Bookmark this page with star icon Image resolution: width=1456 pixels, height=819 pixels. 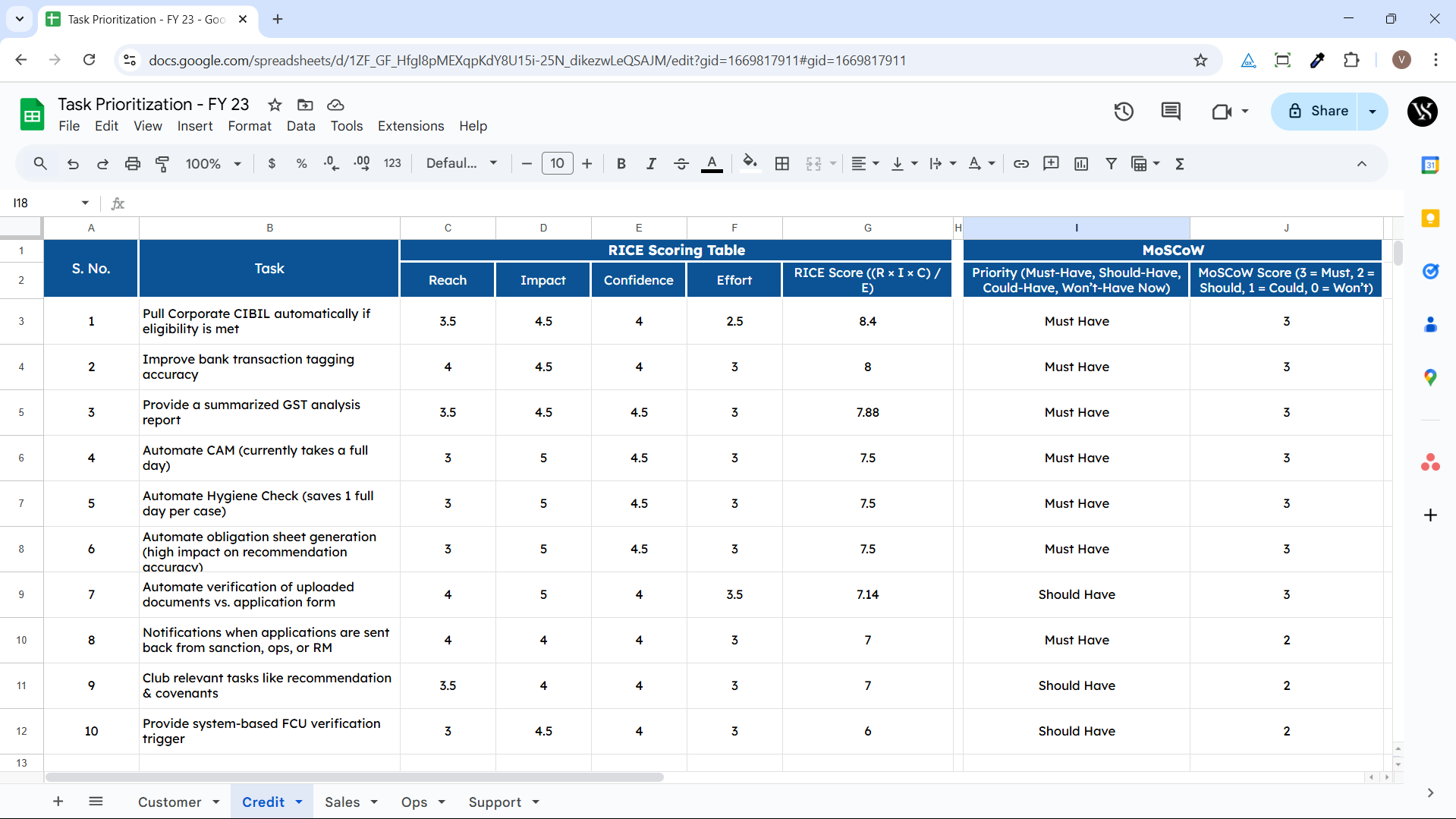(x=1200, y=60)
